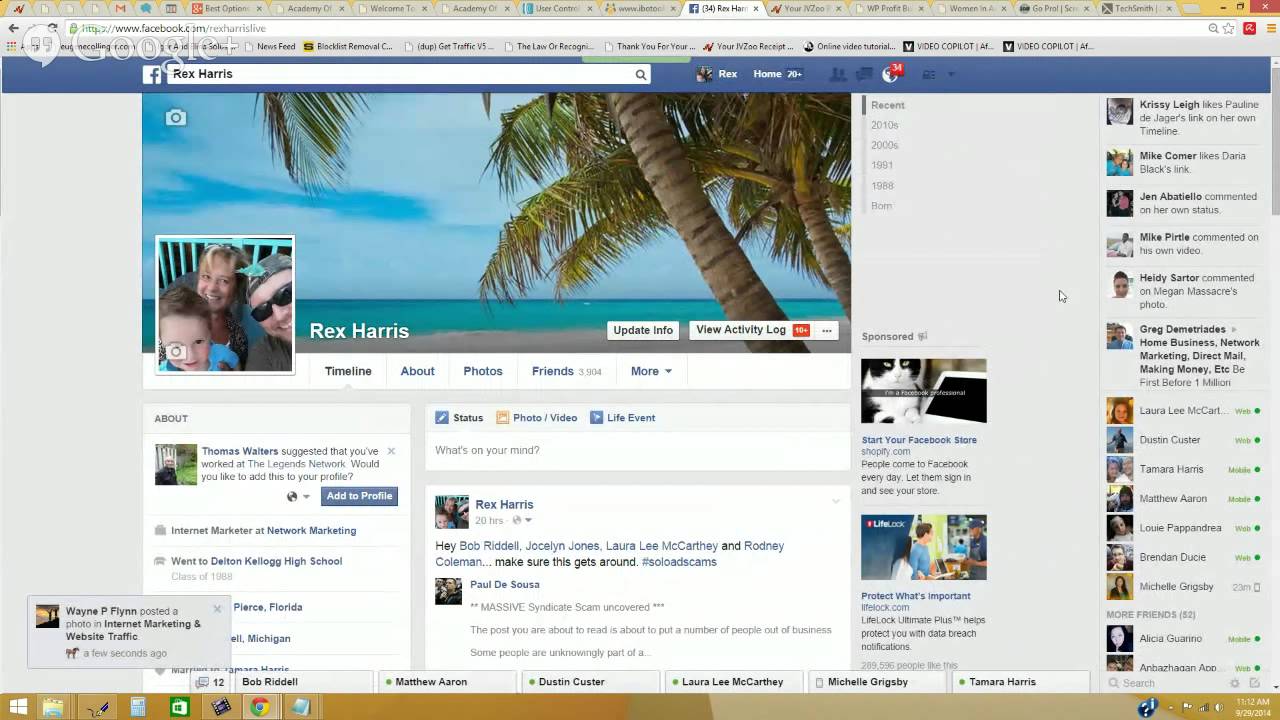Click Add to Profile button
The width and height of the screenshot is (1280, 720).
tap(359, 496)
